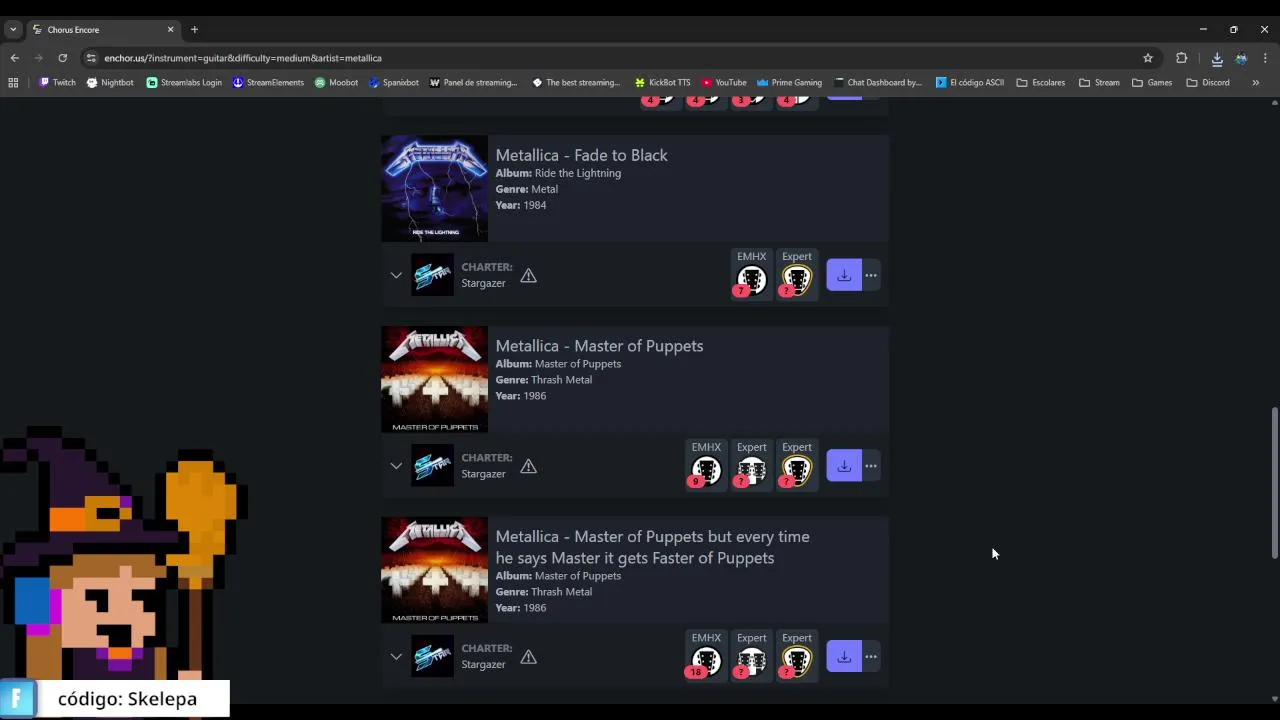Click the EMHX guitar icon for Fade to Black

pyautogui.click(x=751, y=280)
